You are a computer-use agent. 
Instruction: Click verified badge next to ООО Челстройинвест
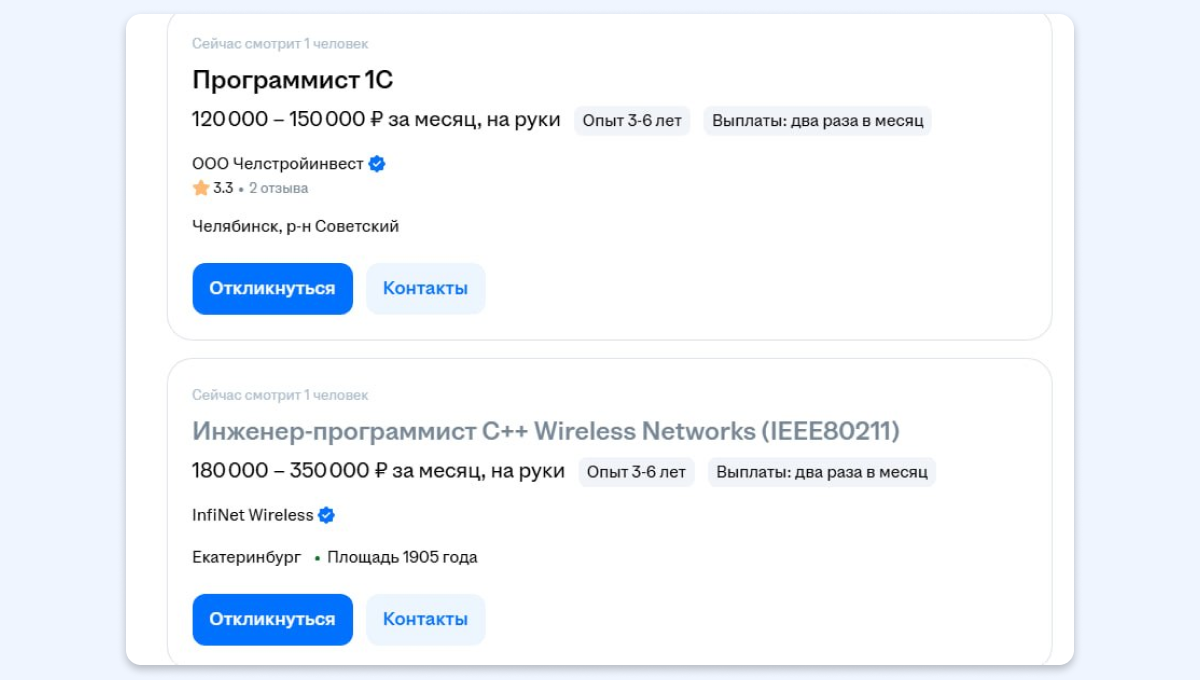(x=377, y=164)
